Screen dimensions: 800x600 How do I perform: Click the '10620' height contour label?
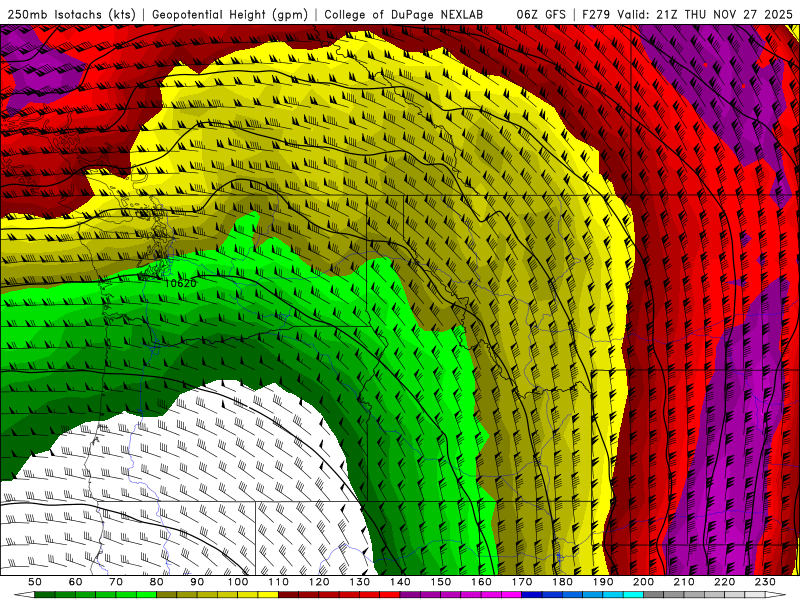coord(180,283)
